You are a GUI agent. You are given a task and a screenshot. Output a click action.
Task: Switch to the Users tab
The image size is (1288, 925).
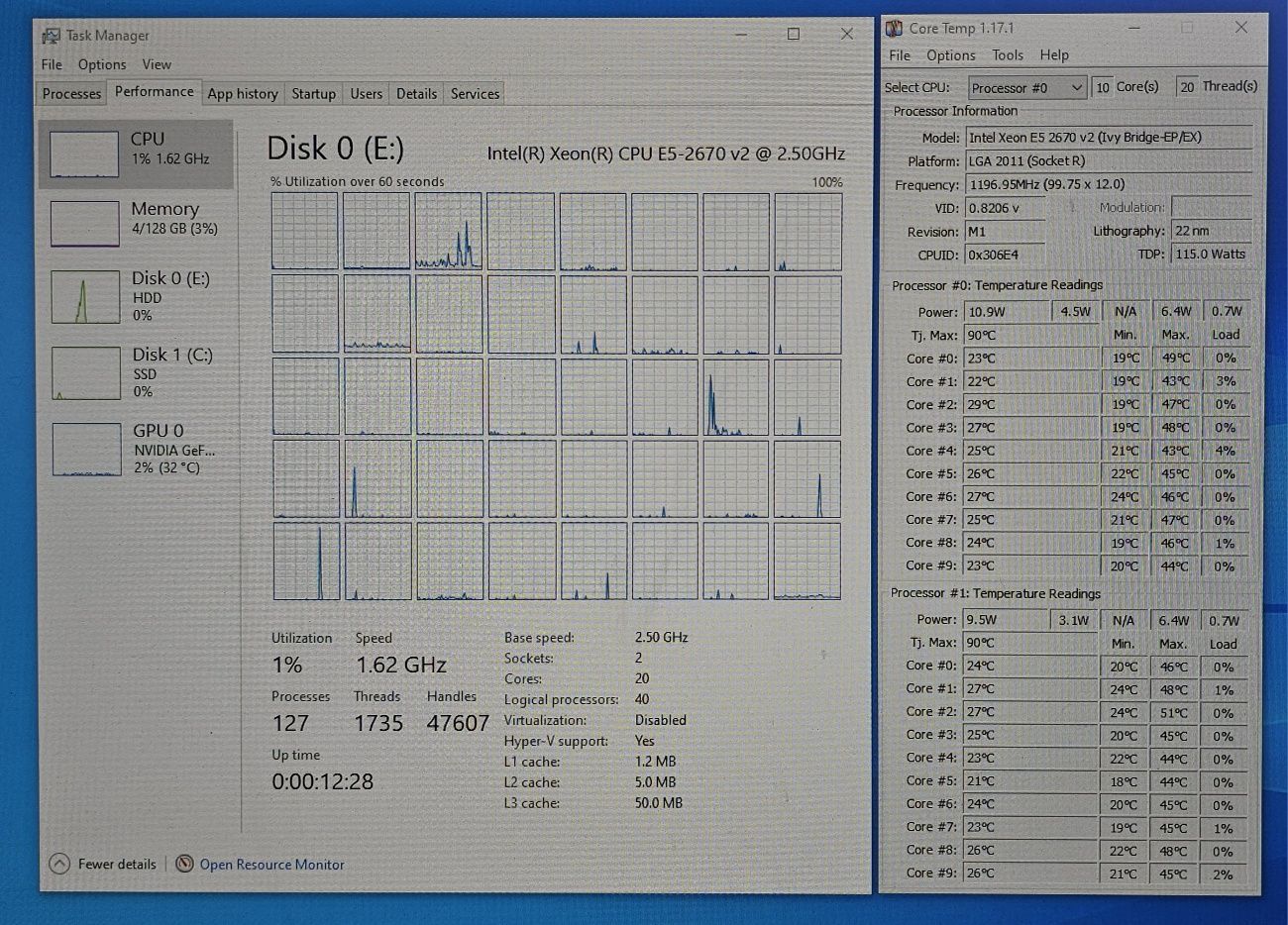[366, 93]
